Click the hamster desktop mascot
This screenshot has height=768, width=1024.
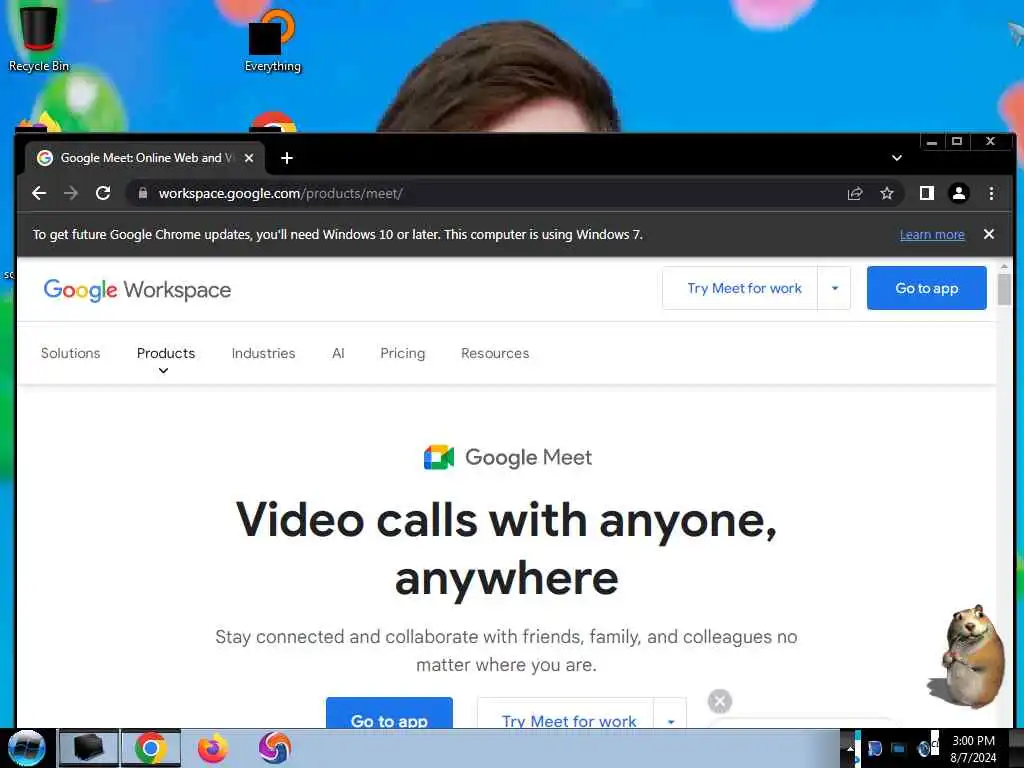(x=968, y=657)
